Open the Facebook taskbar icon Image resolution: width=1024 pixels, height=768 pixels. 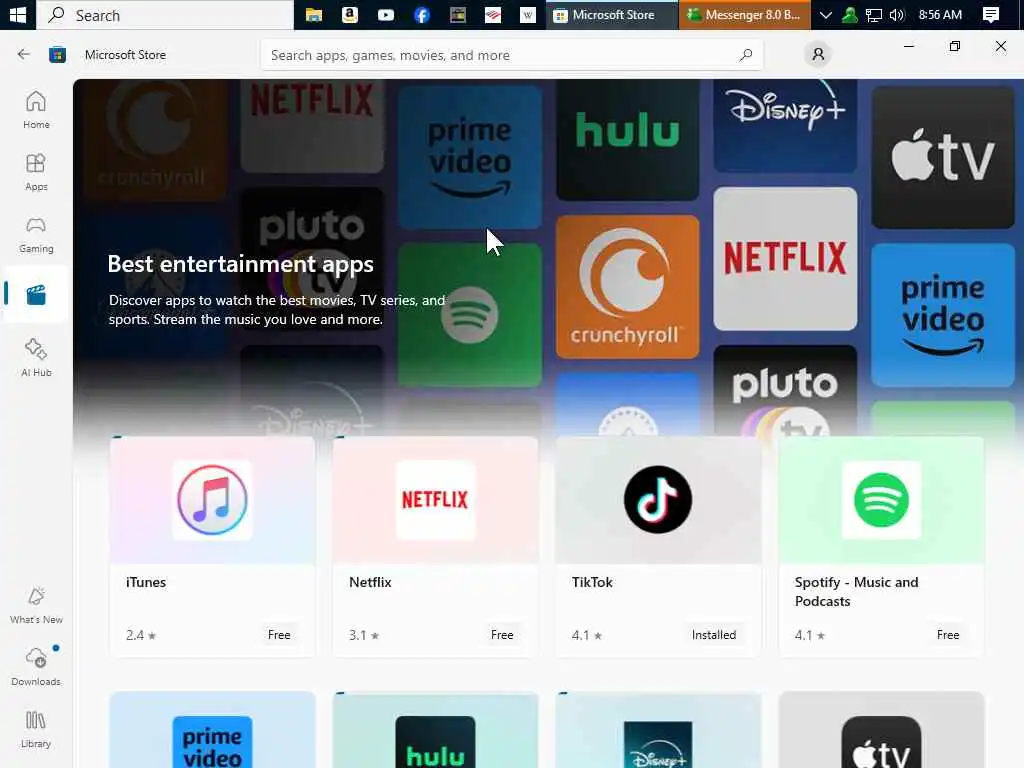(422, 14)
